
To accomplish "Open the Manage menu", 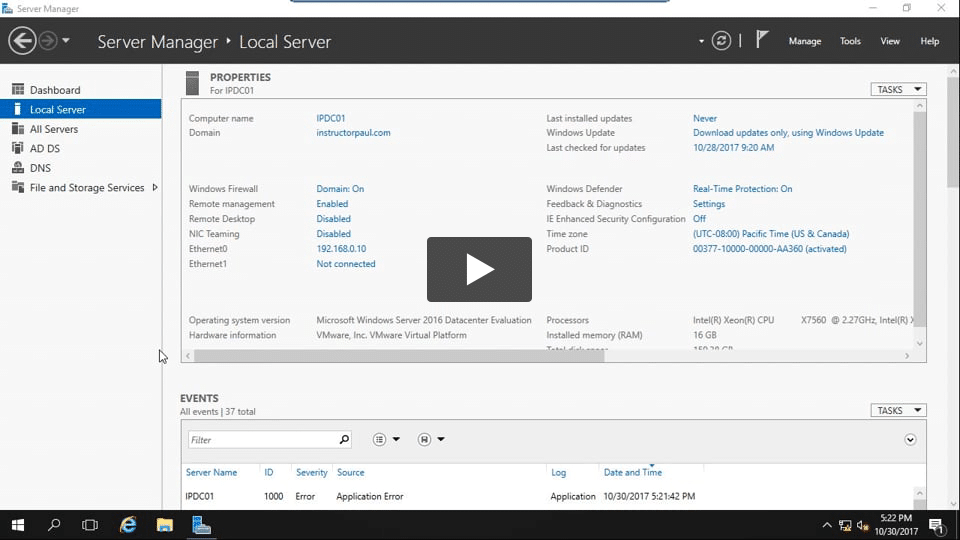I will (804, 41).
